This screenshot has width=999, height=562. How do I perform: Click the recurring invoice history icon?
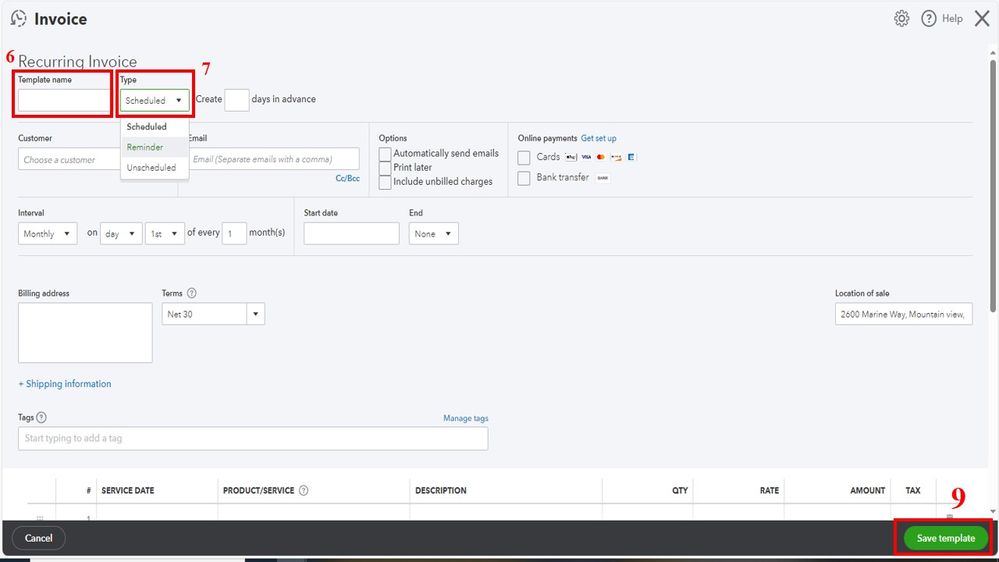[x=18, y=18]
